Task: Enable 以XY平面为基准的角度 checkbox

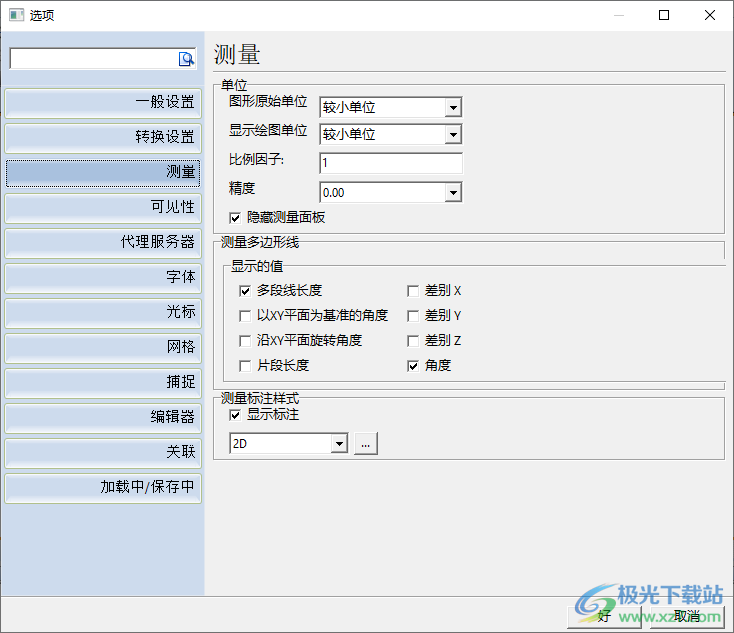Action: 245,316
